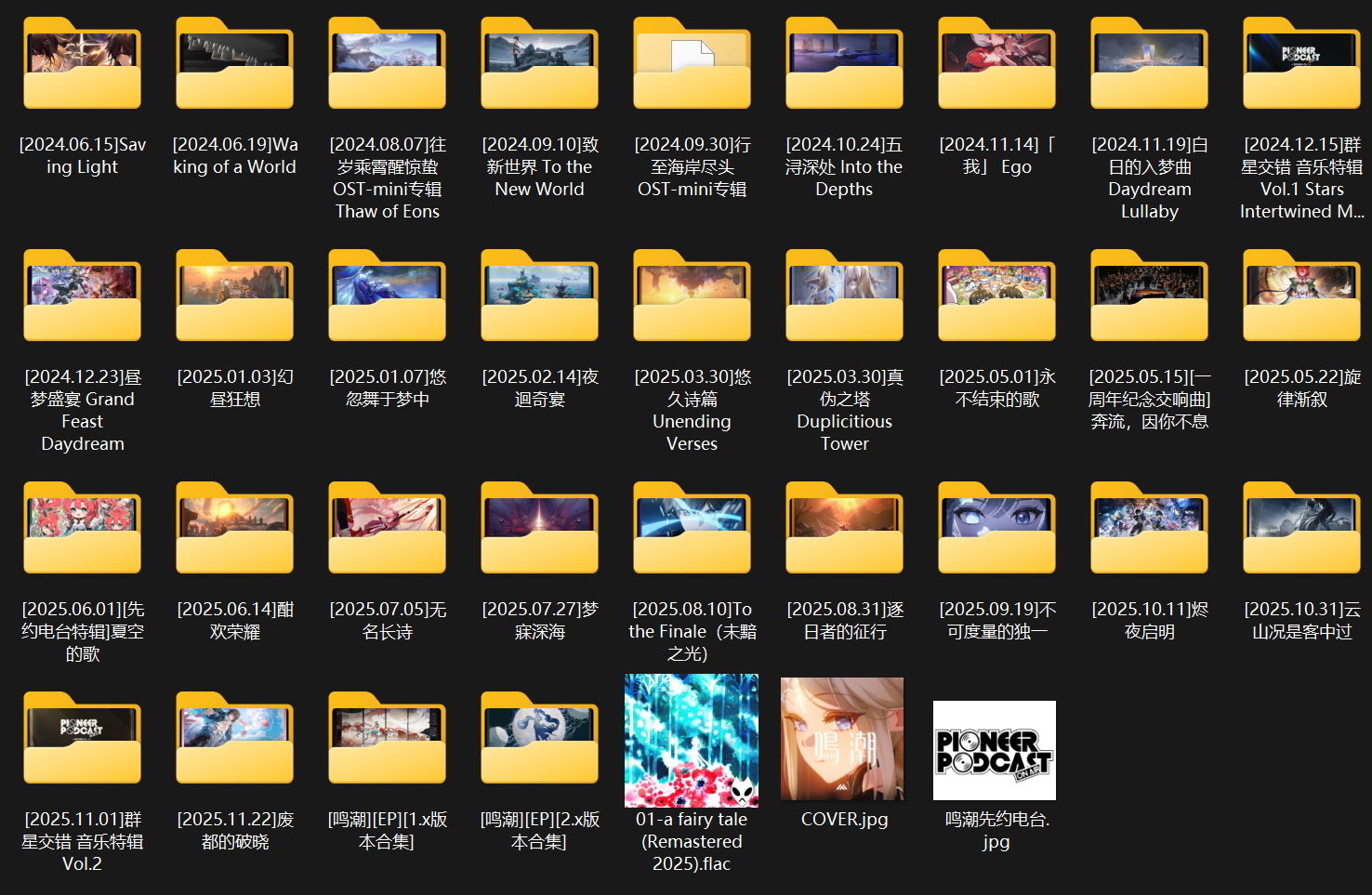Select the Grand Feast Daydream folder
Viewport: 1372px width, 895px height.
82,297
